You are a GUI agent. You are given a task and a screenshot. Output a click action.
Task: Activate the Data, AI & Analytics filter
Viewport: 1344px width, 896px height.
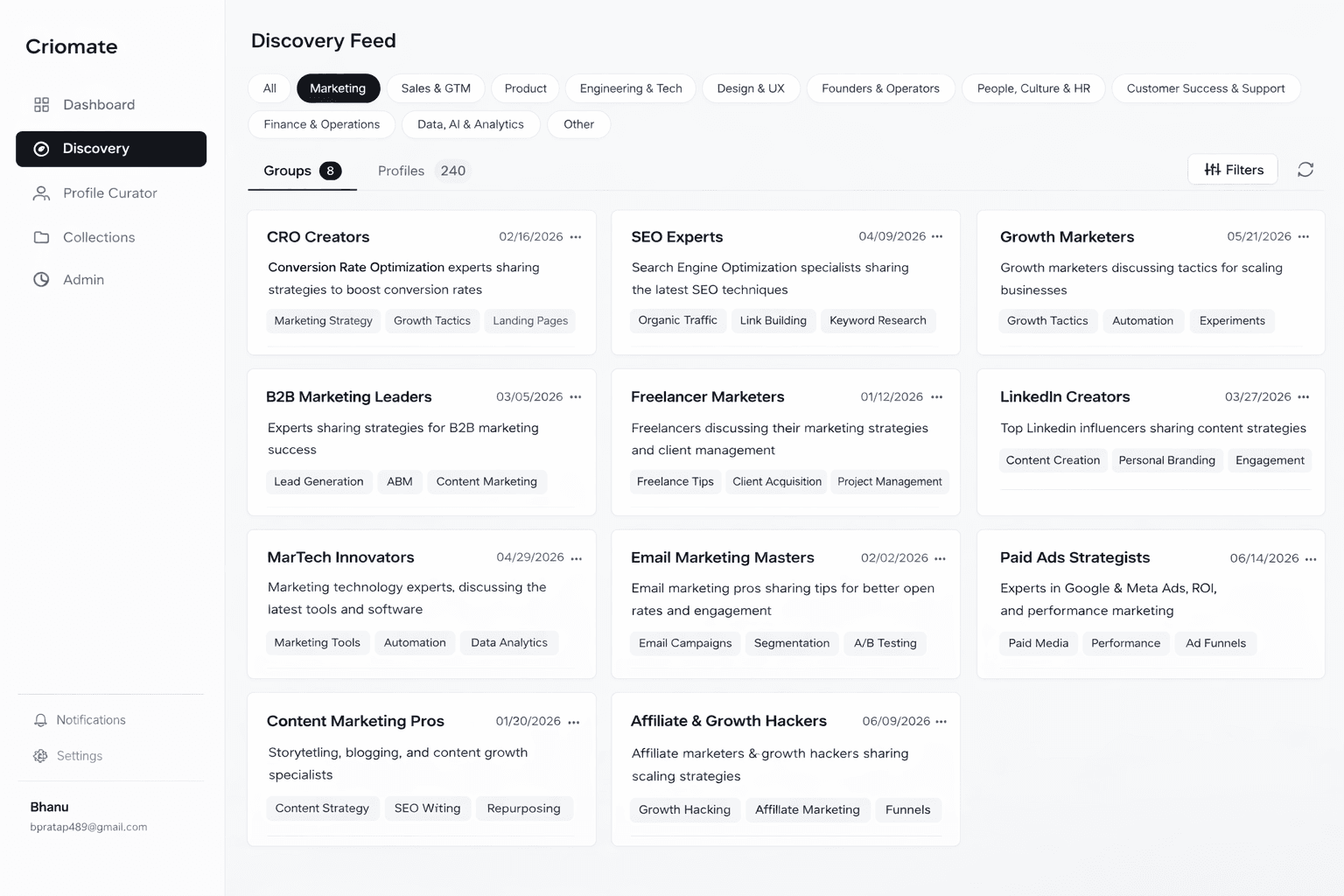tap(471, 124)
